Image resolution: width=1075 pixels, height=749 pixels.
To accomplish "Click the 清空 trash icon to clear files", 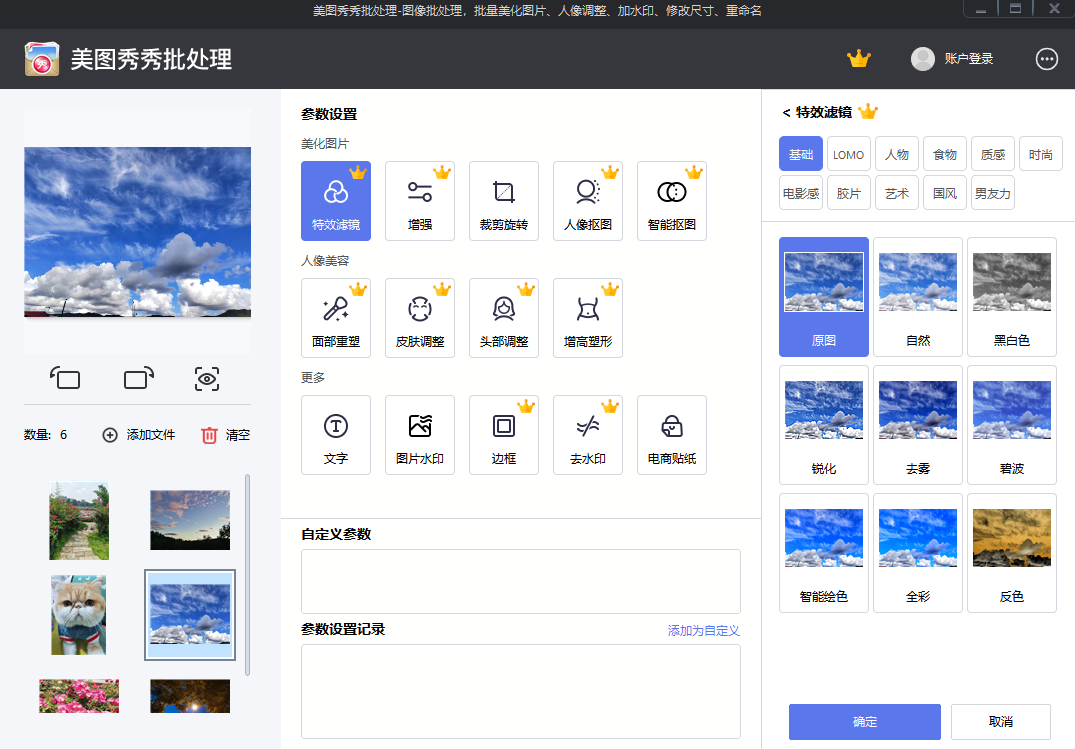I will (208, 436).
